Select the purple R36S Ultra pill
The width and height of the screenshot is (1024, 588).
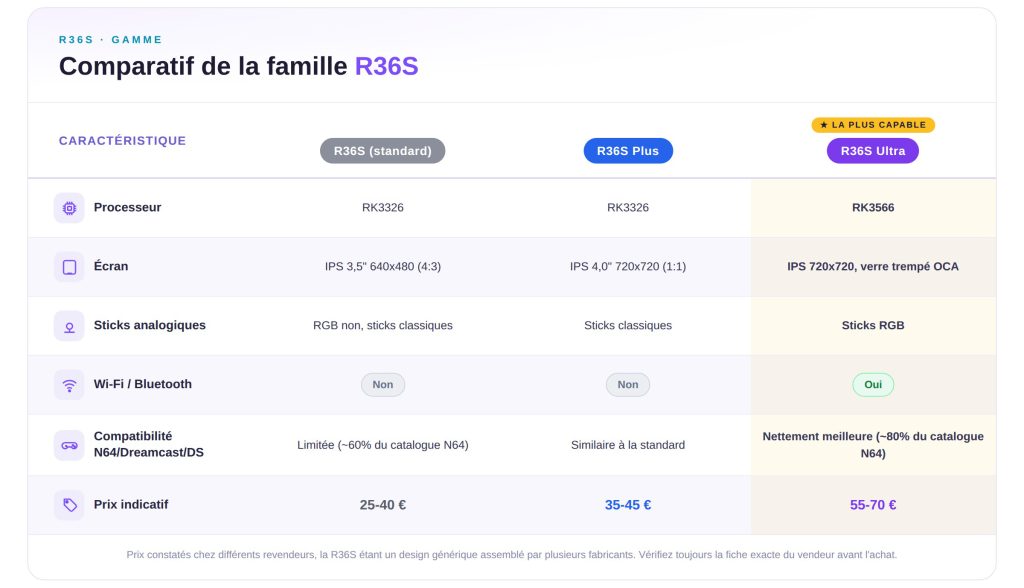tap(873, 151)
